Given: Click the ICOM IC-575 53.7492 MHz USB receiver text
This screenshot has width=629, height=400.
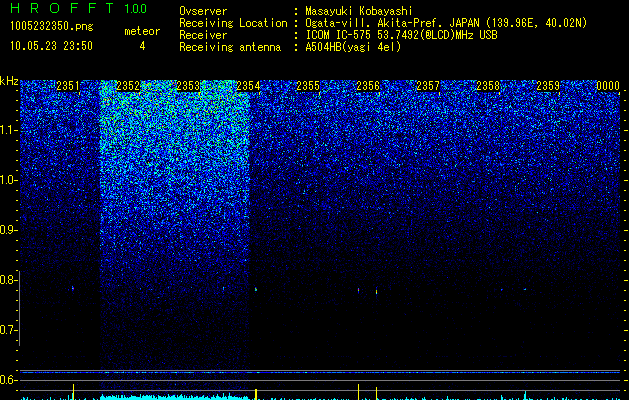Looking at the screenshot, I should (401, 35).
